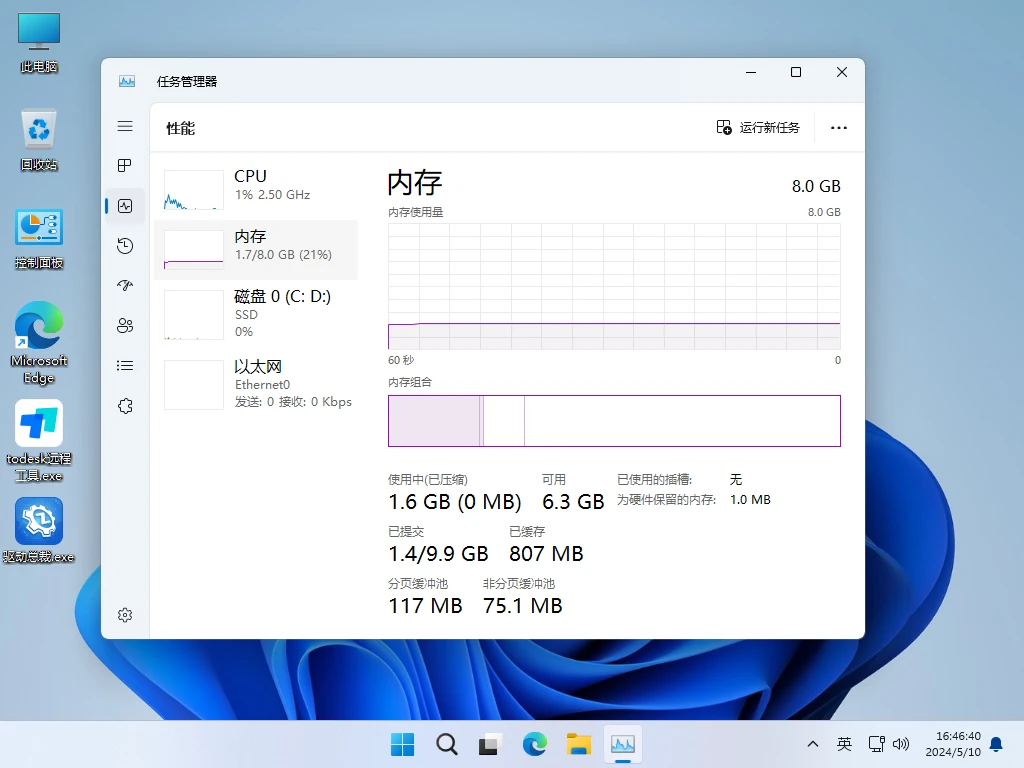Open 此电脑 desktop icon
The width and height of the screenshot is (1024, 768).
click(x=39, y=42)
